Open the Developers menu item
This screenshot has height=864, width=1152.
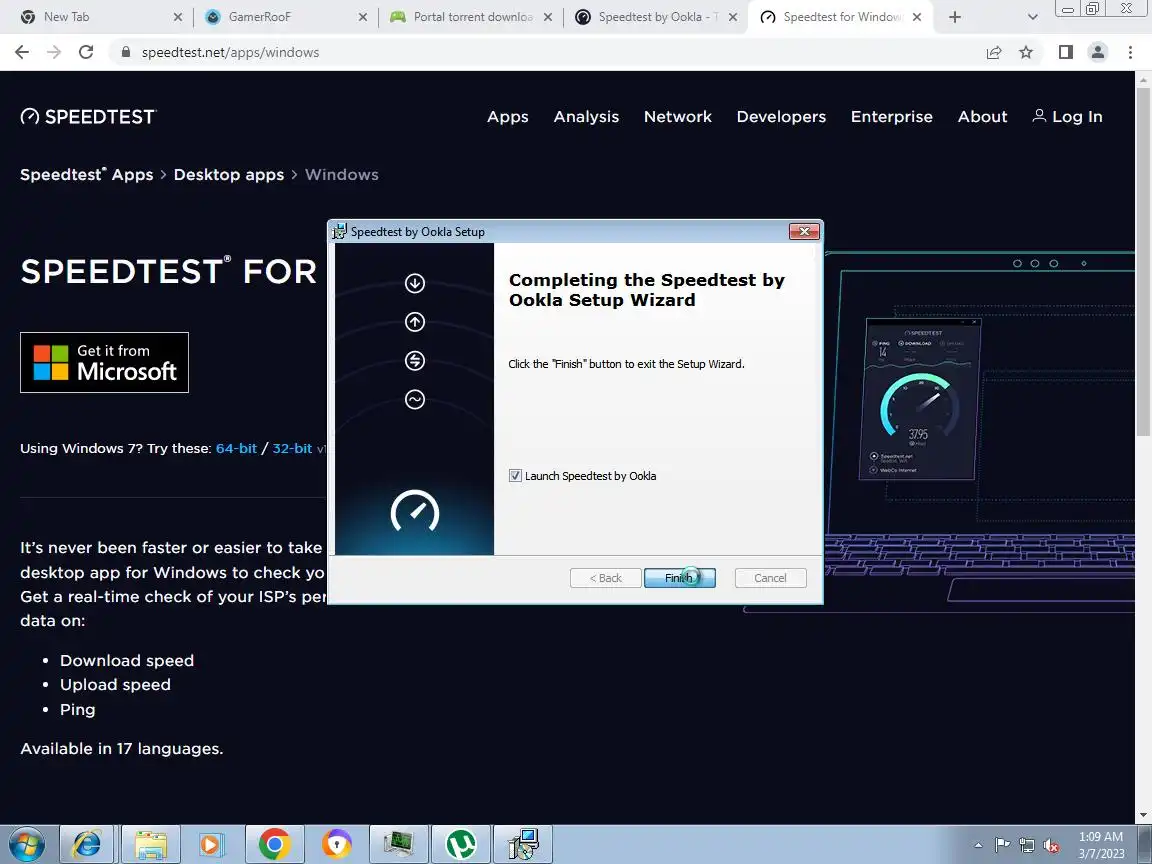tap(781, 117)
